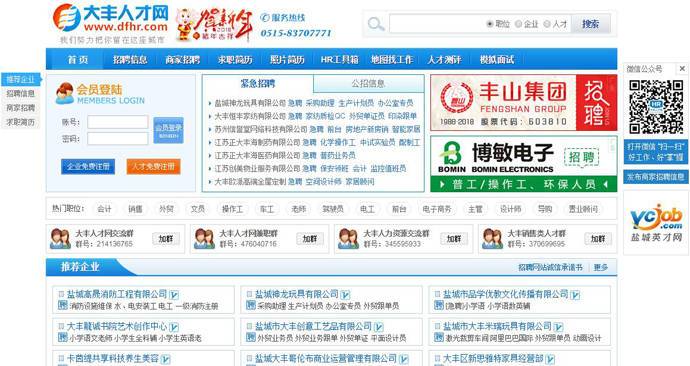Open the 招聘网站诚信承诺书 link
The height and width of the screenshot is (366, 690).
click(550, 267)
